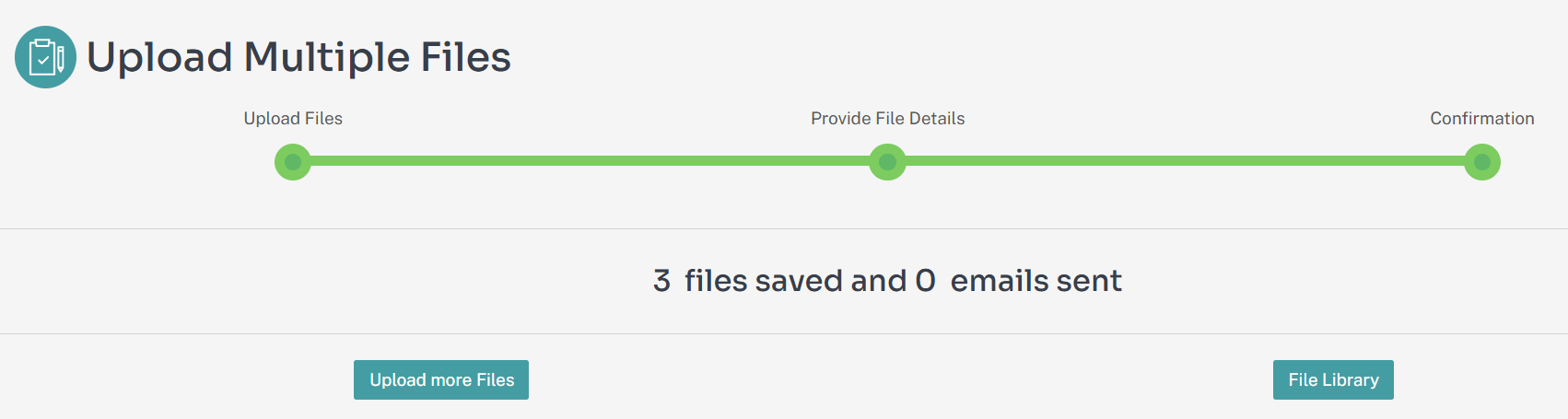The height and width of the screenshot is (419, 1568).
Task: Select the Confirmation step circle
Action: click(x=1481, y=162)
